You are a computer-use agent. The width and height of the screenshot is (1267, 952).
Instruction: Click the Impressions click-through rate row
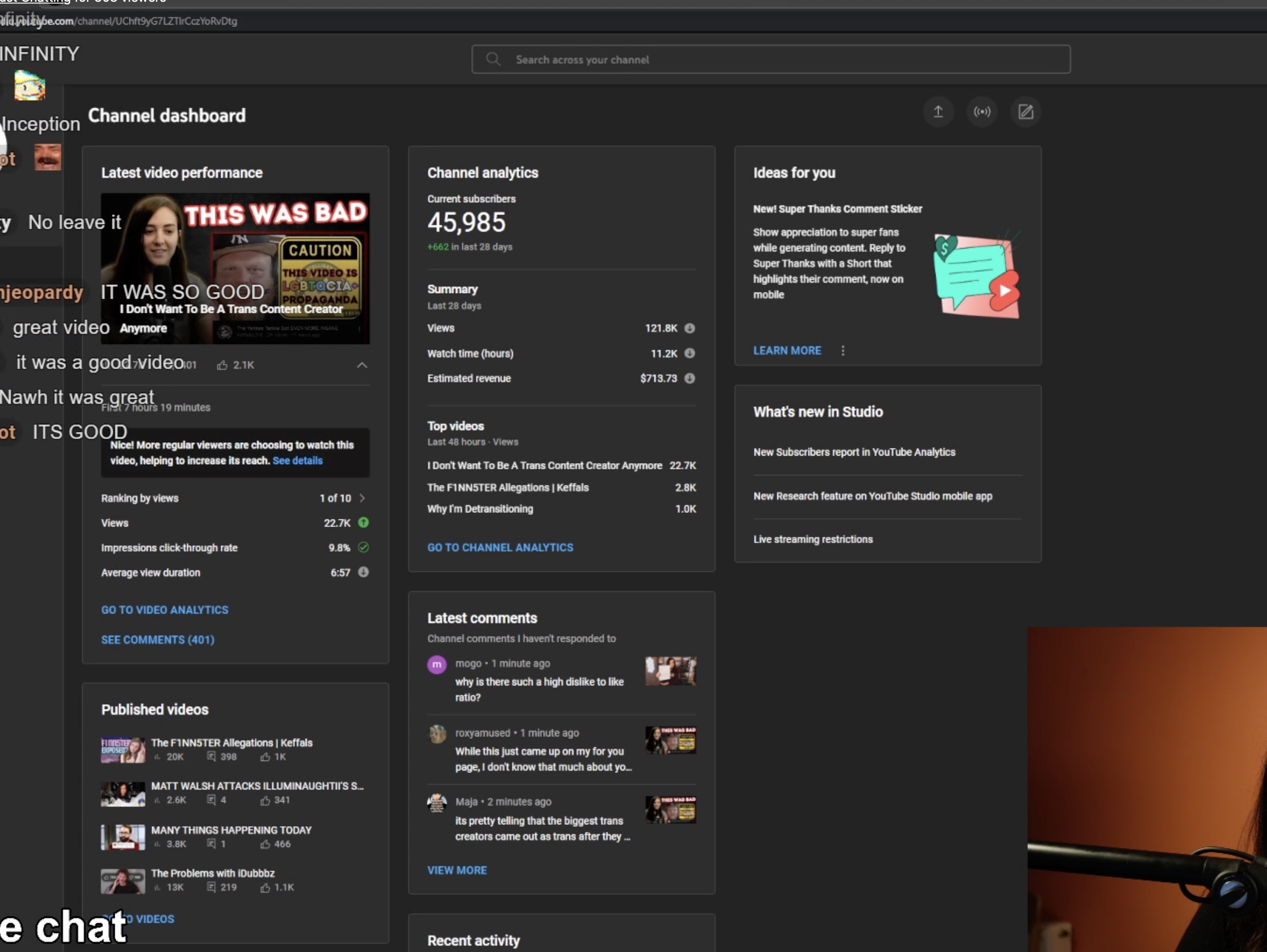[235, 548]
